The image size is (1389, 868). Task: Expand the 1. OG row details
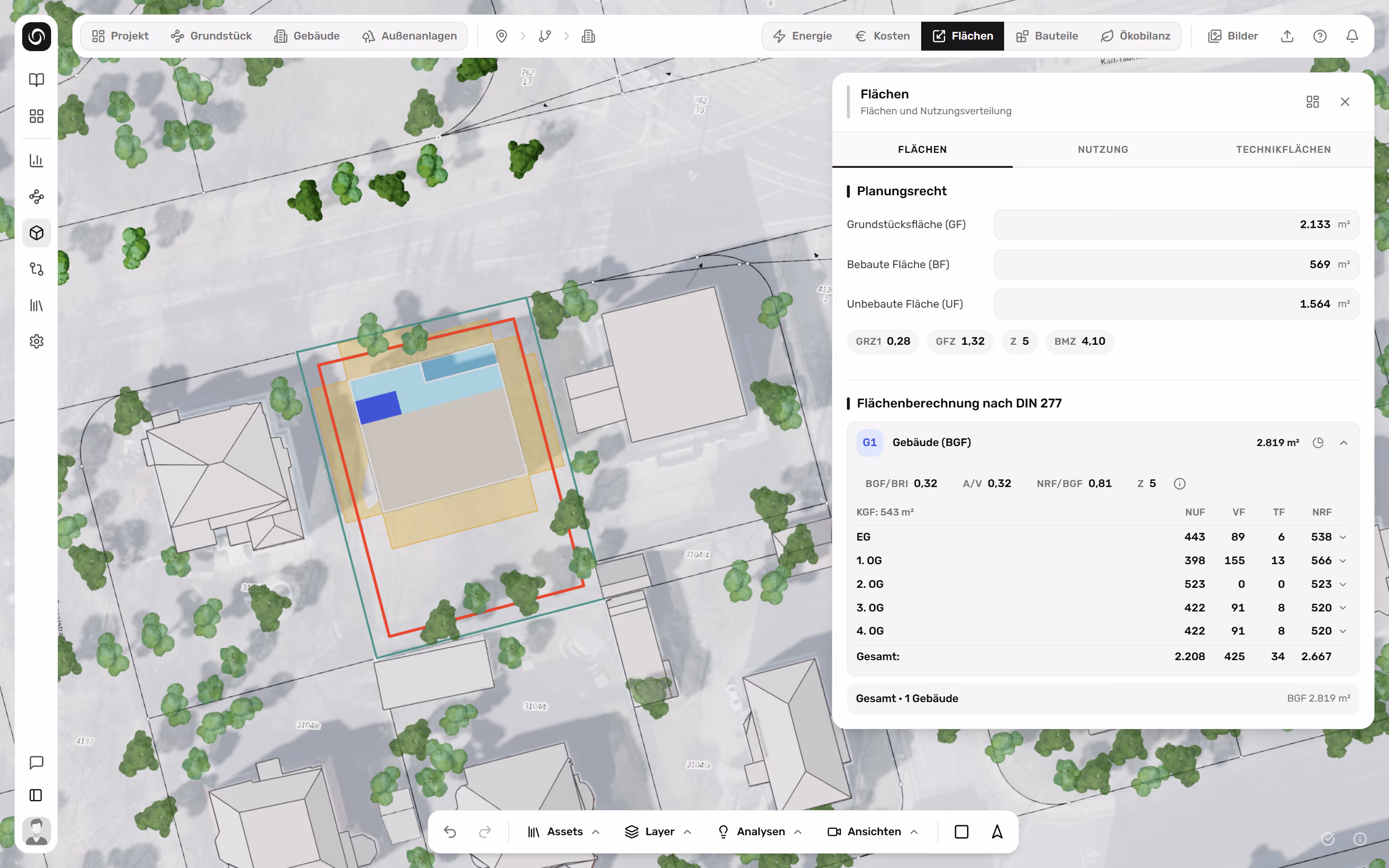1343,561
